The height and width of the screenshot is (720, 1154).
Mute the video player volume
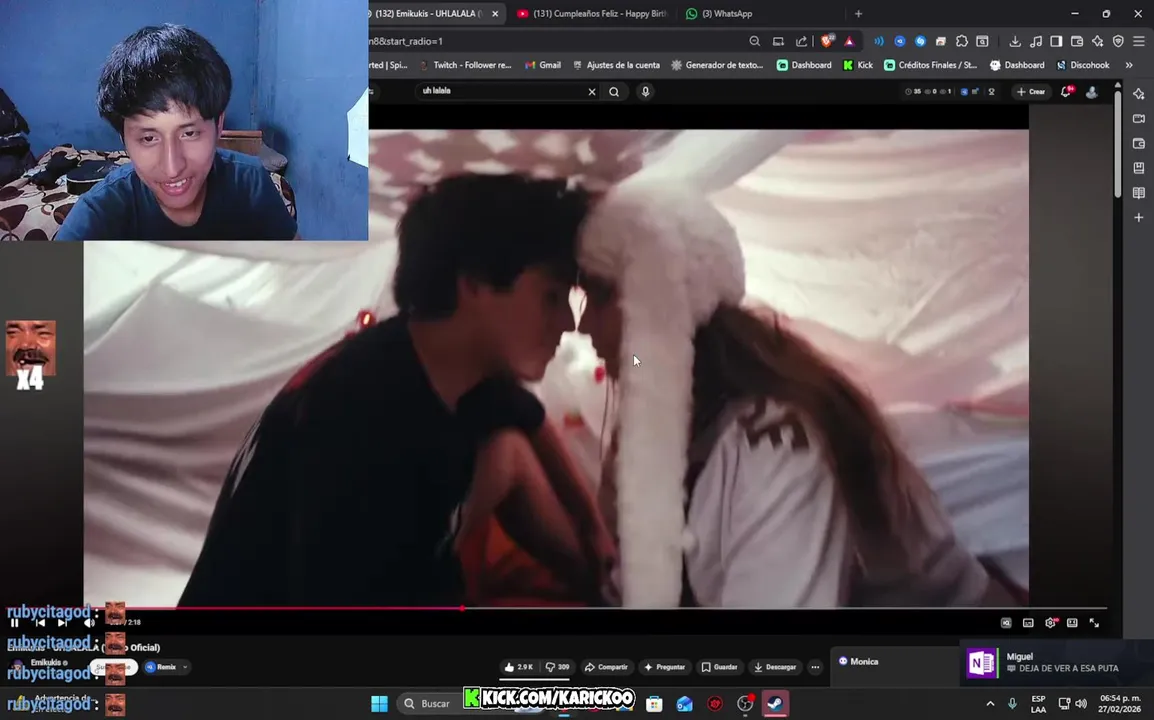[89, 623]
